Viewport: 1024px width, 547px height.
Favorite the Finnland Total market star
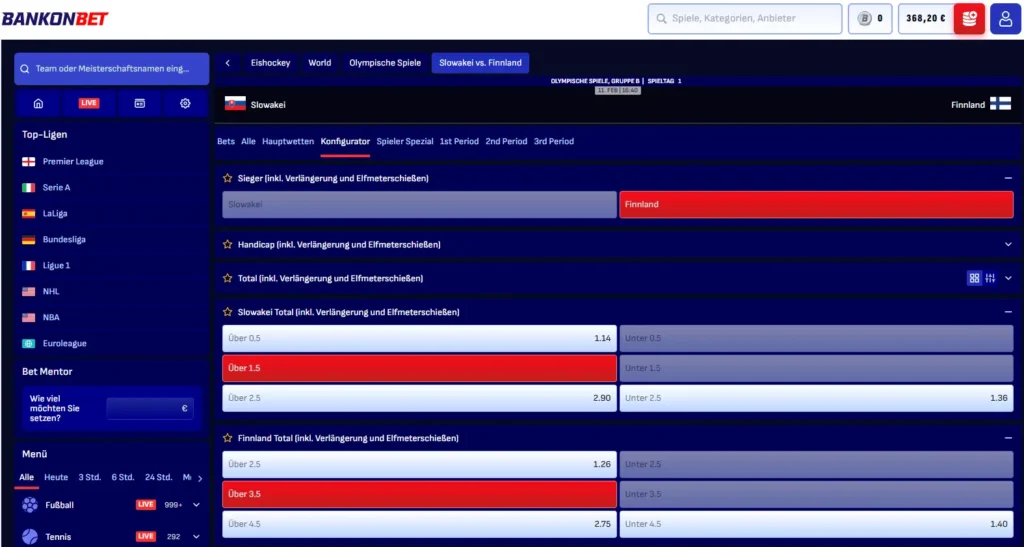(x=227, y=439)
